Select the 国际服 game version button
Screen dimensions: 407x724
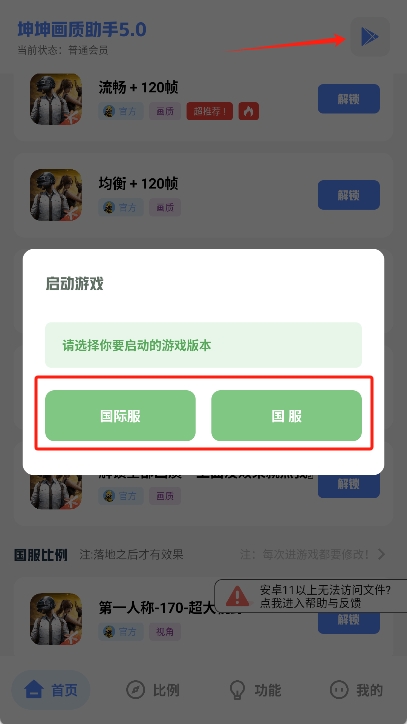[120, 416]
